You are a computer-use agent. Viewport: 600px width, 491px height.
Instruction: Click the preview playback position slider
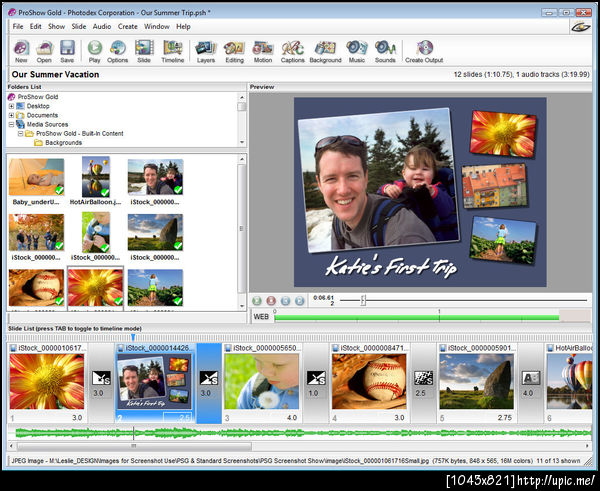pos(363,300)
